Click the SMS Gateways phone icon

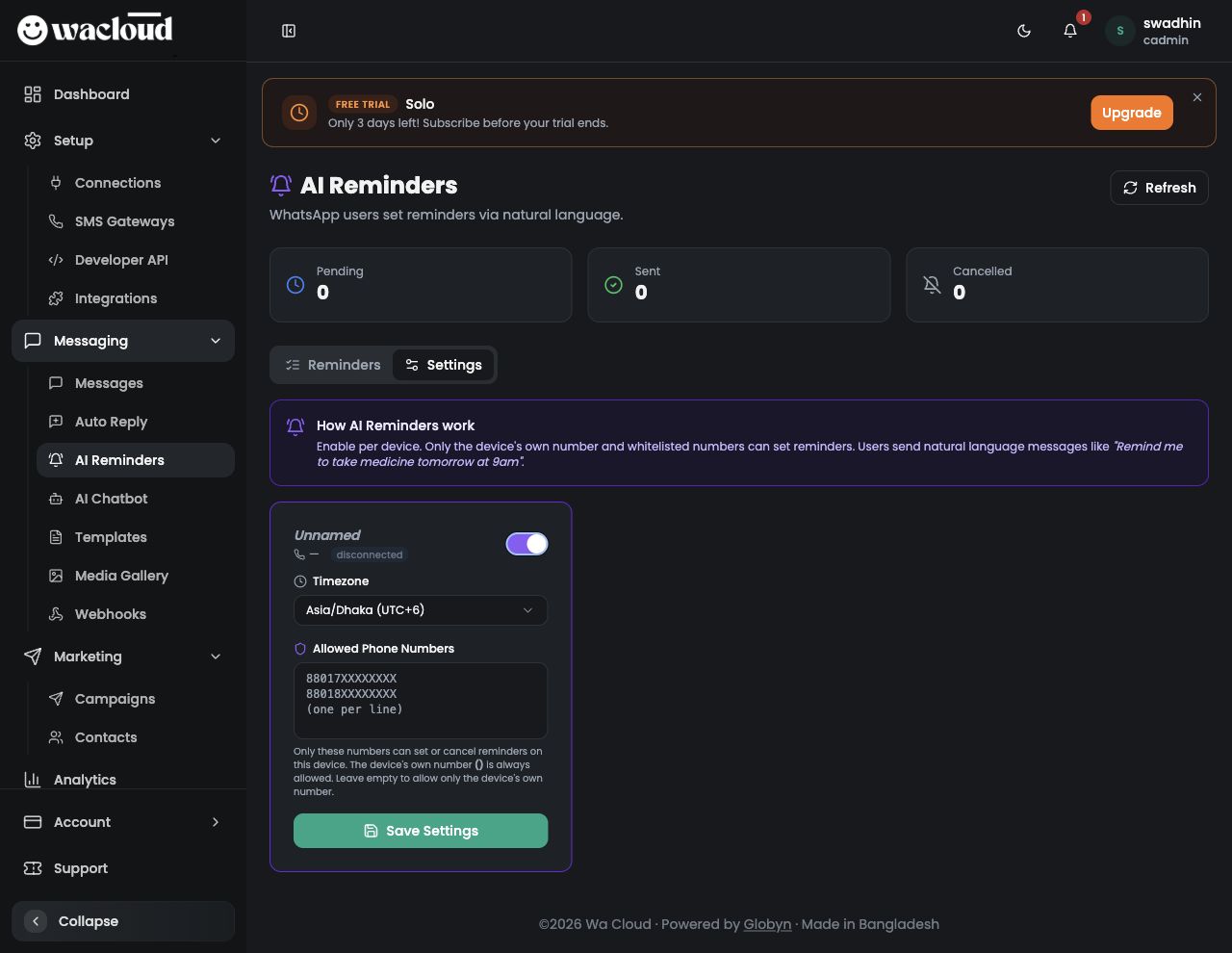(x=56, y=221)
